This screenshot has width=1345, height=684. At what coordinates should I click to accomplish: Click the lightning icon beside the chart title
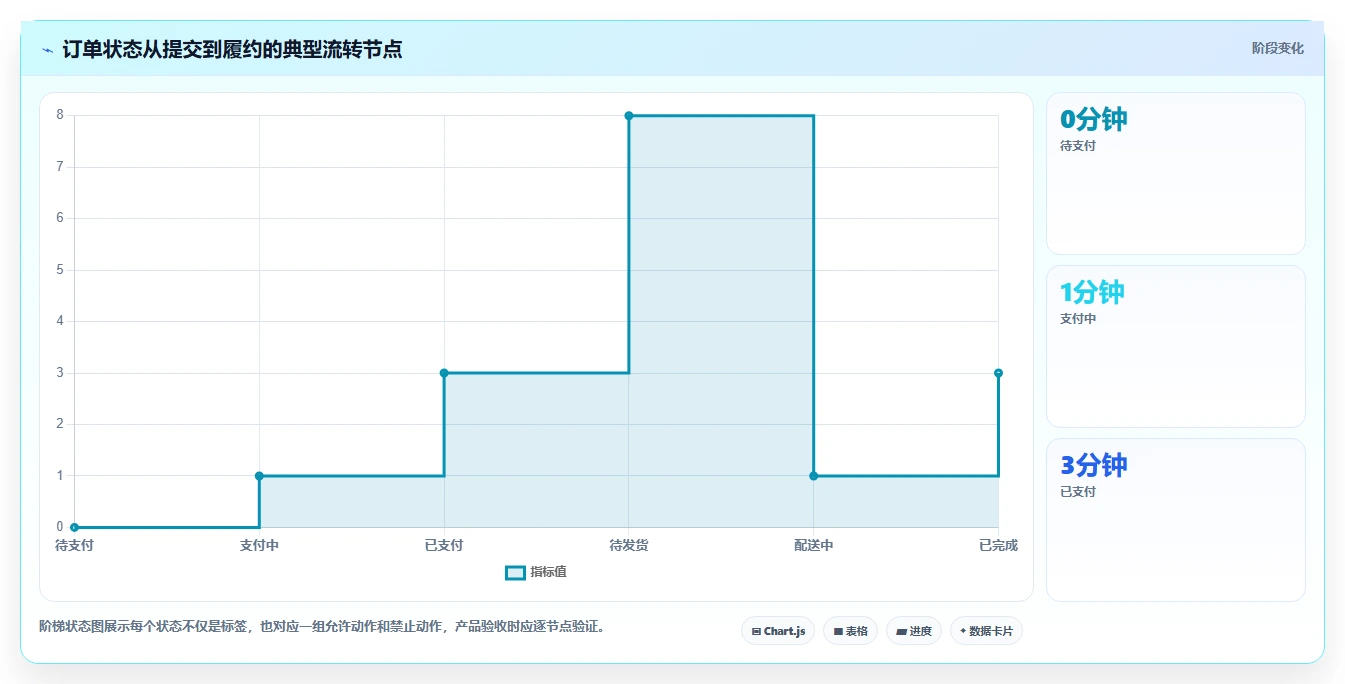tap(47, 50)
